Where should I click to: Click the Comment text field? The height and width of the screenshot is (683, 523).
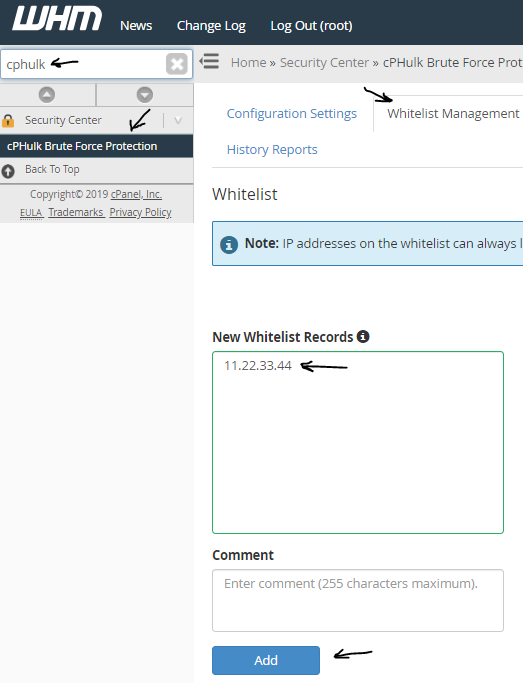(x=358, y=600)
